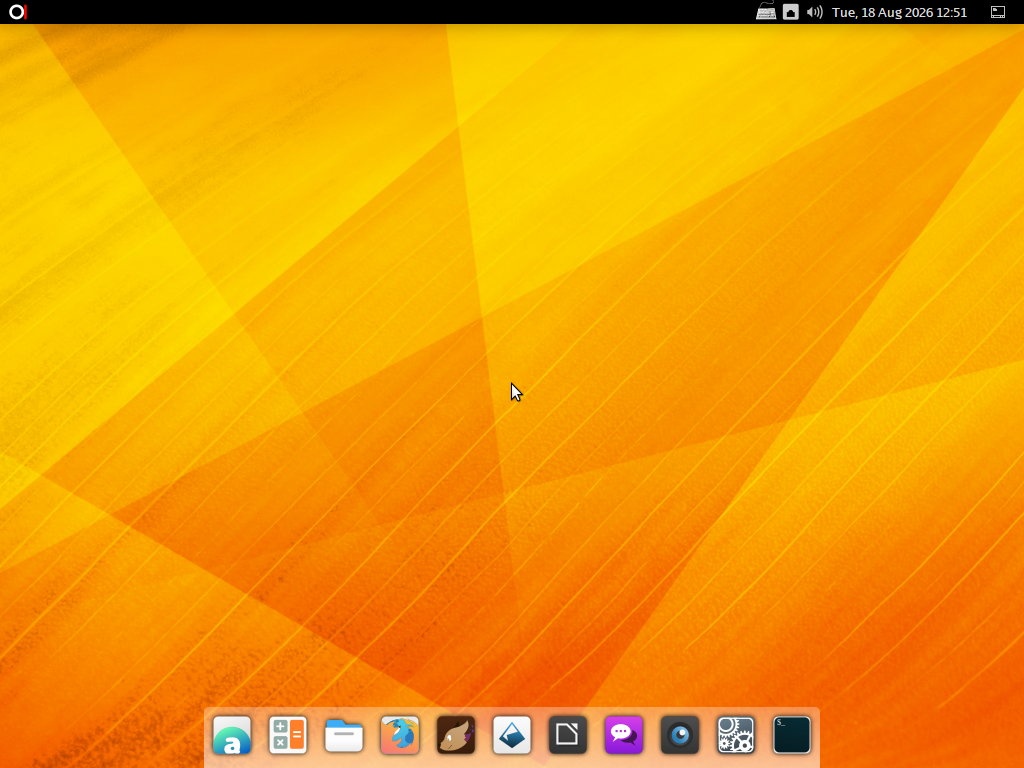Click the keyboard layout tray icon
This screenshot has height=768, width=1024.
point(766,12)
